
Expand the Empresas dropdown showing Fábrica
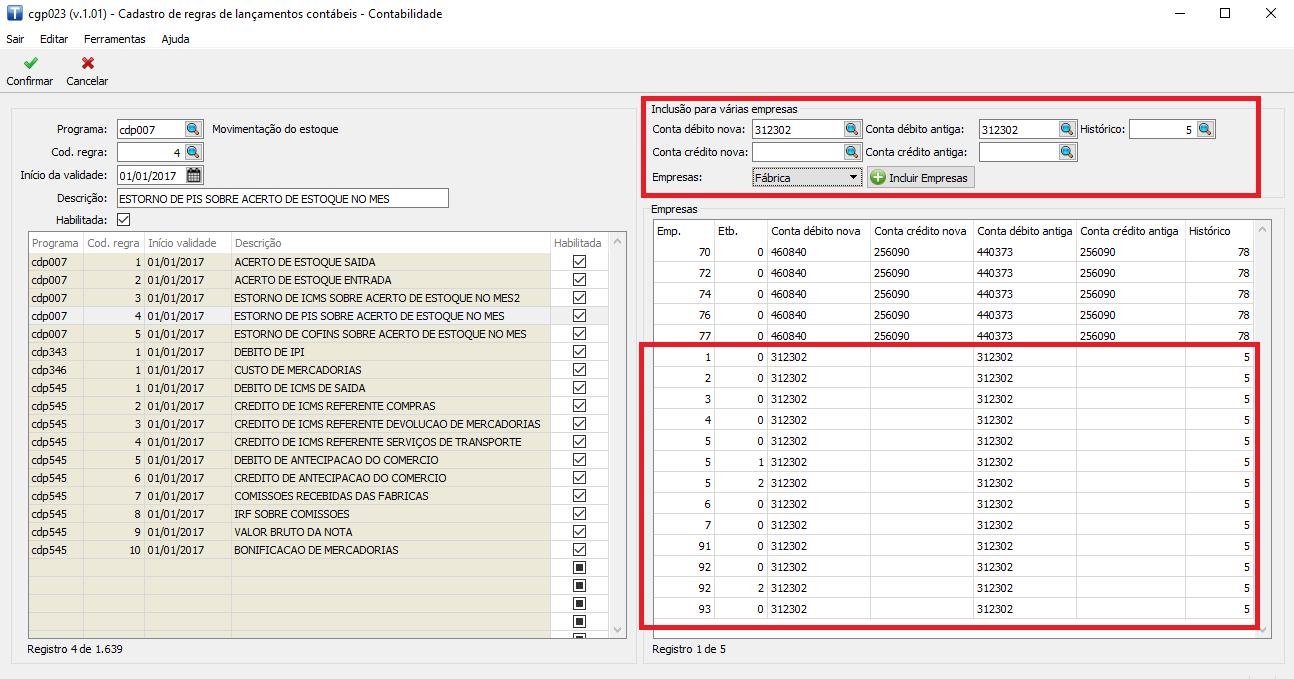click(853, 177)
